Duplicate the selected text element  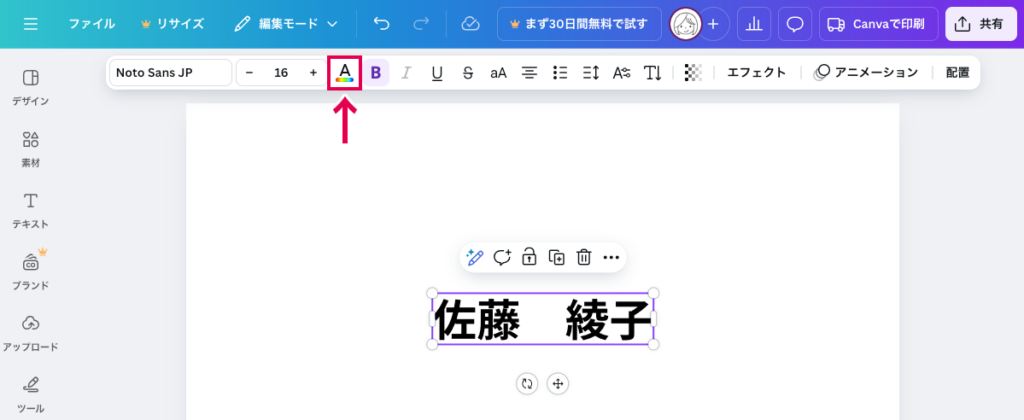click(x=557, y=257)
